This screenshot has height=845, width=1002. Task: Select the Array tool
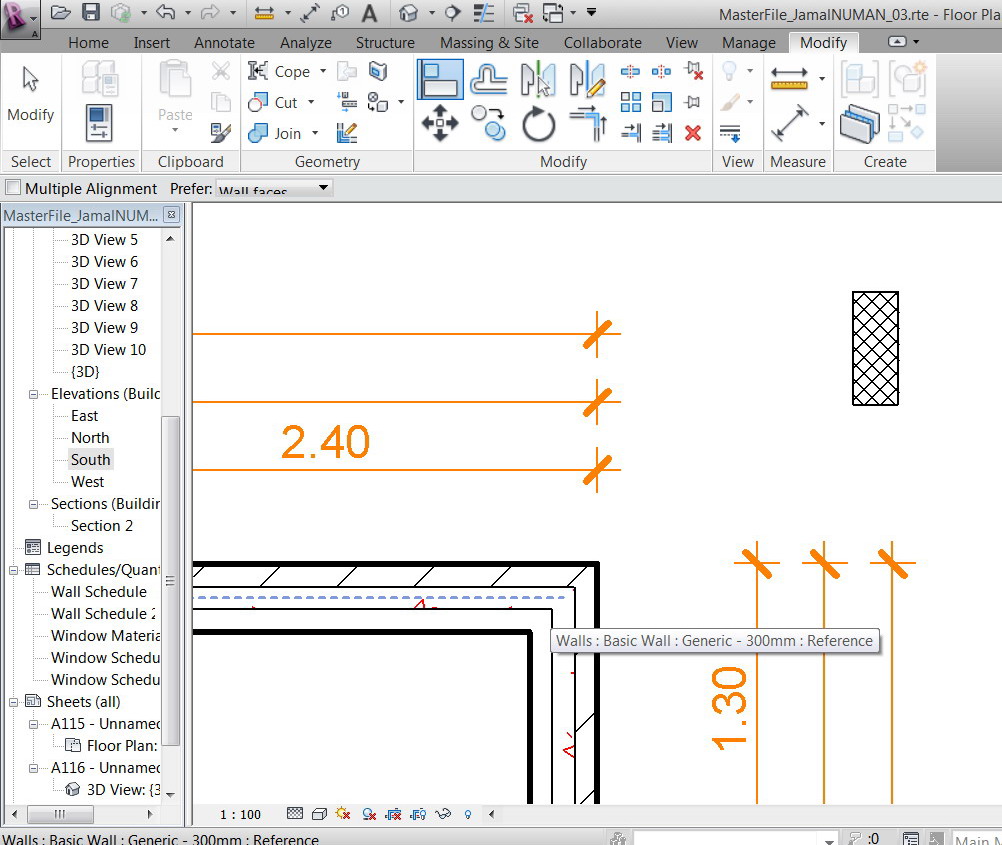[631, 102]
